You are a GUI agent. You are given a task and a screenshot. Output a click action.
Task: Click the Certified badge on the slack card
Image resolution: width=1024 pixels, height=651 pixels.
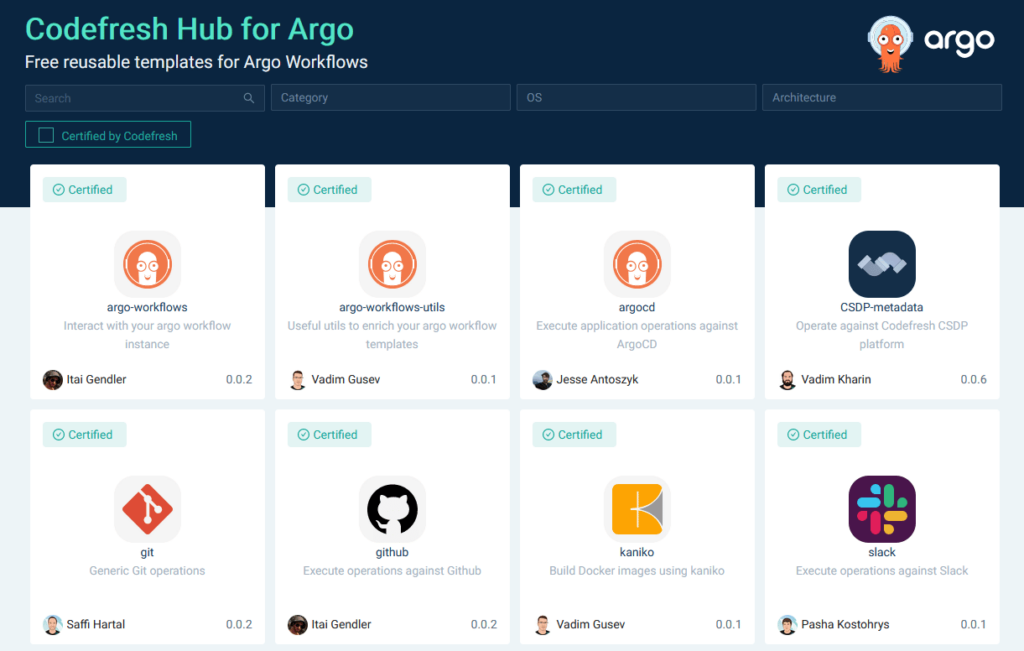pyautogui.click(x=818, y=434)
